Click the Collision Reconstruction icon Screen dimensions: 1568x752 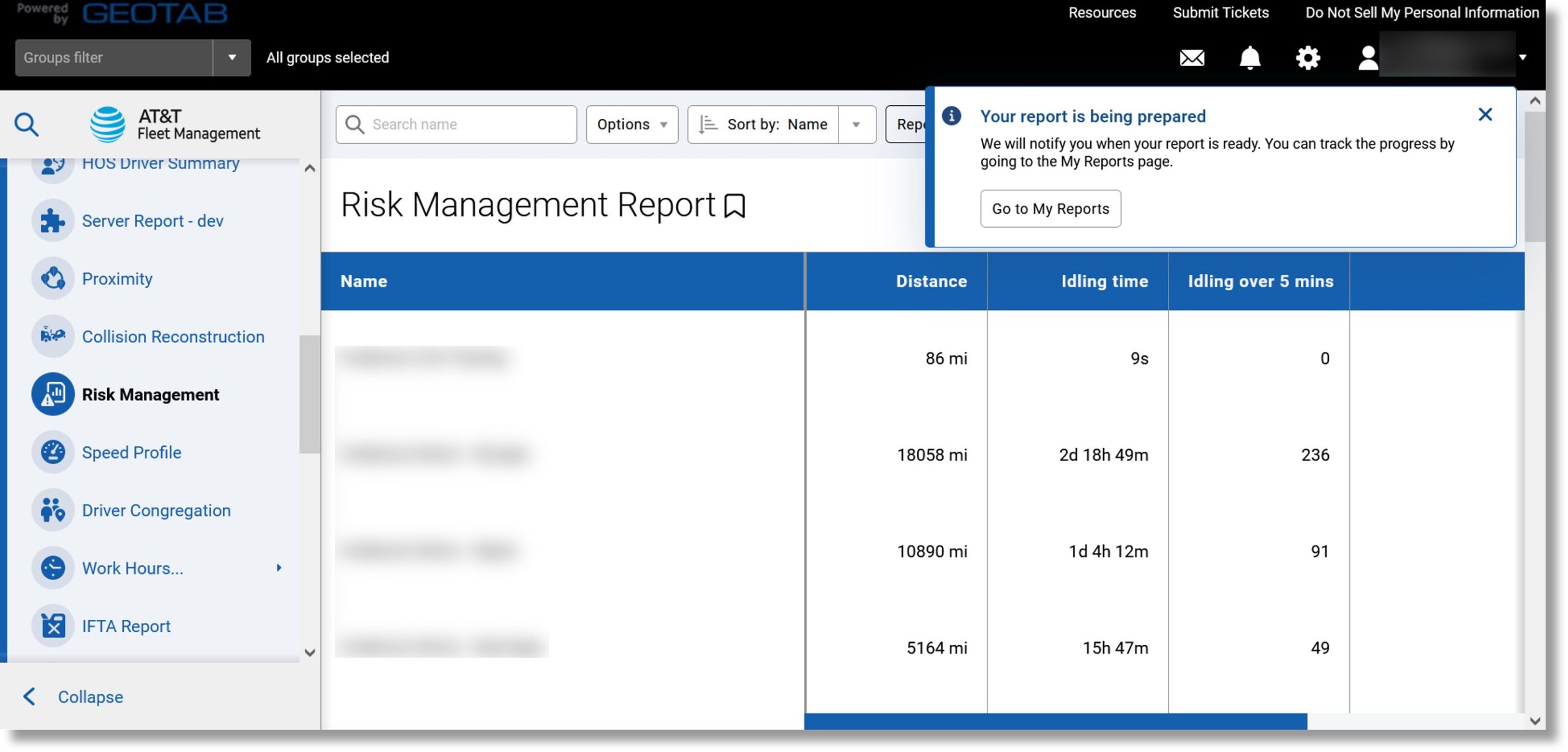(x=53, y=336)
